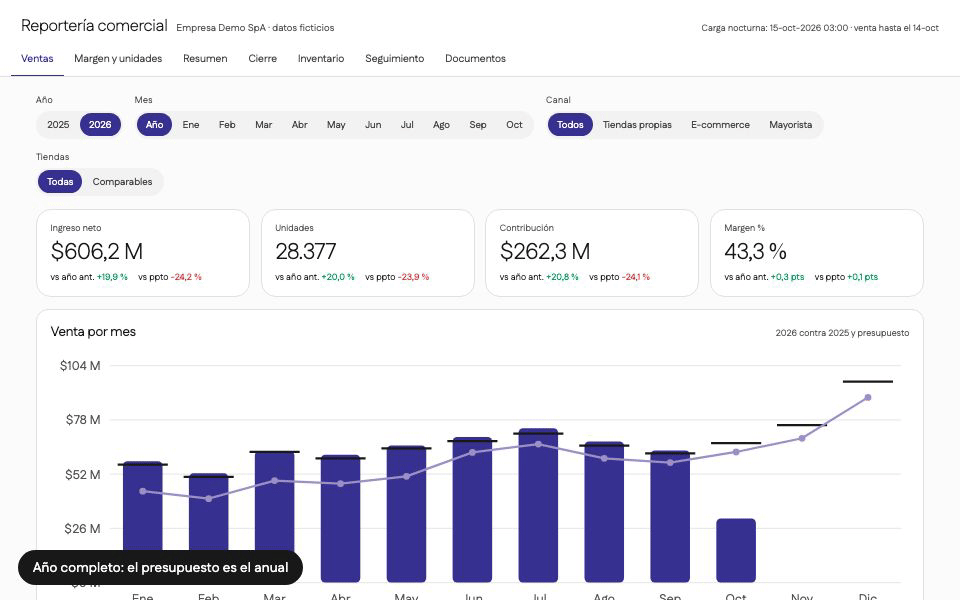This screenshot has width=960, height=600.
Task: Set the month filter to Ago
Action: coord(441,125)
